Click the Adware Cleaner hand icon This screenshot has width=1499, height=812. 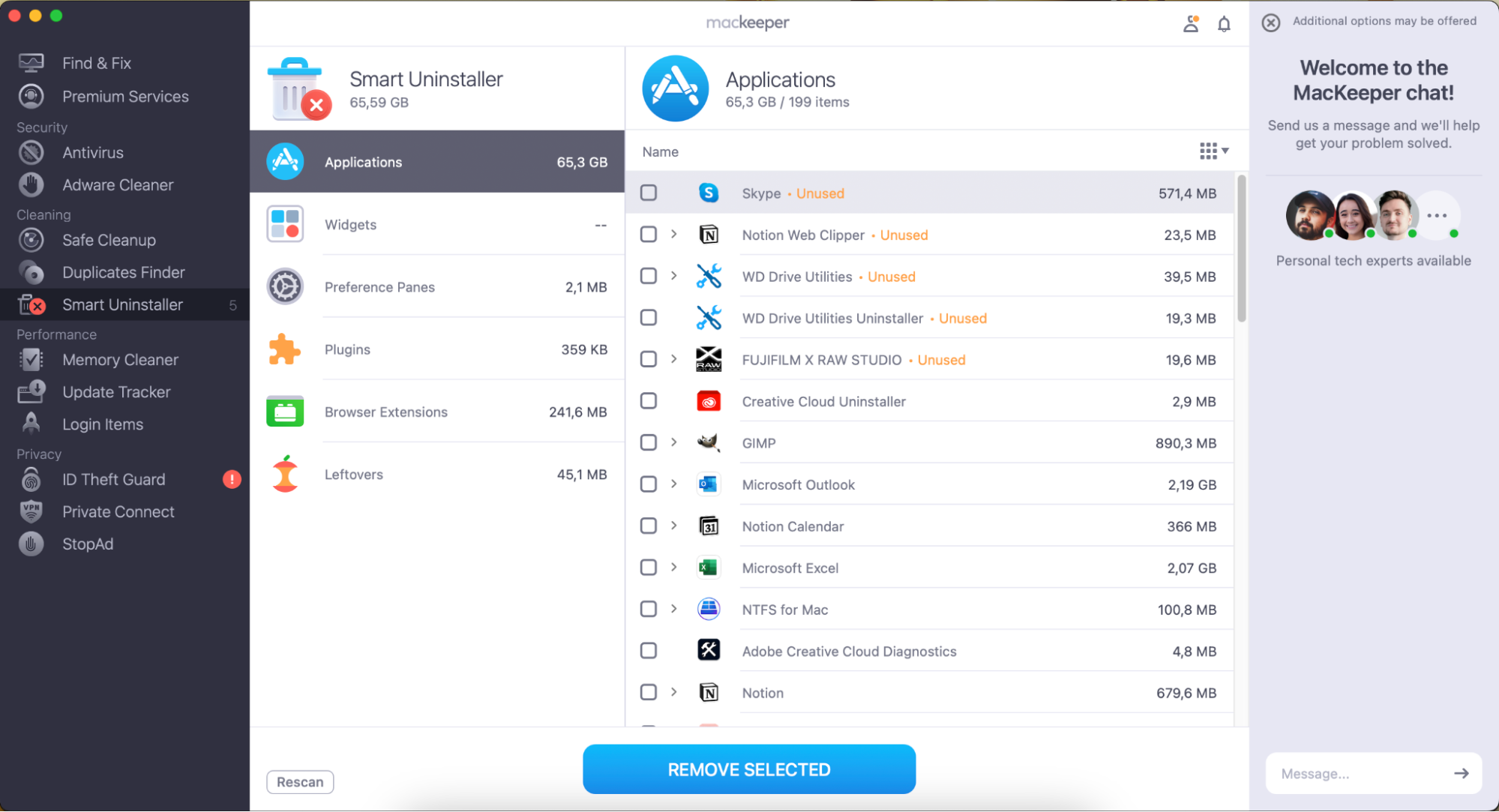tap(31, 184)
